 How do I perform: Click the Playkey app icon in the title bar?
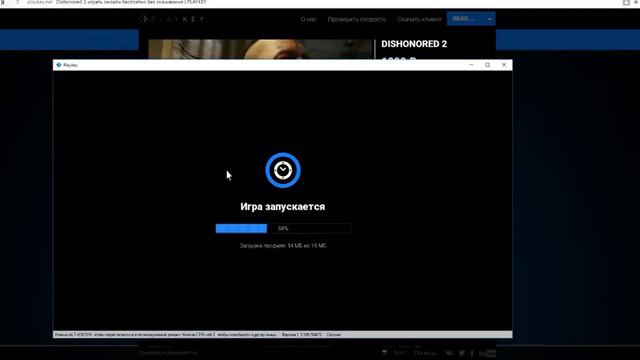(x=59, y=65)
